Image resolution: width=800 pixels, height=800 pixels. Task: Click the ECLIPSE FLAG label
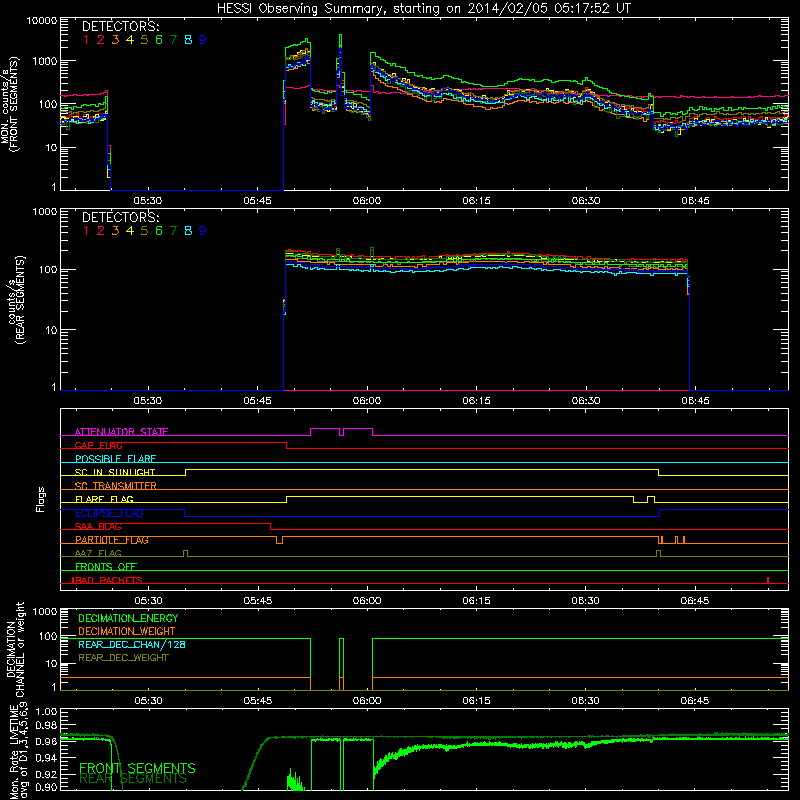[x=109, y=513]
